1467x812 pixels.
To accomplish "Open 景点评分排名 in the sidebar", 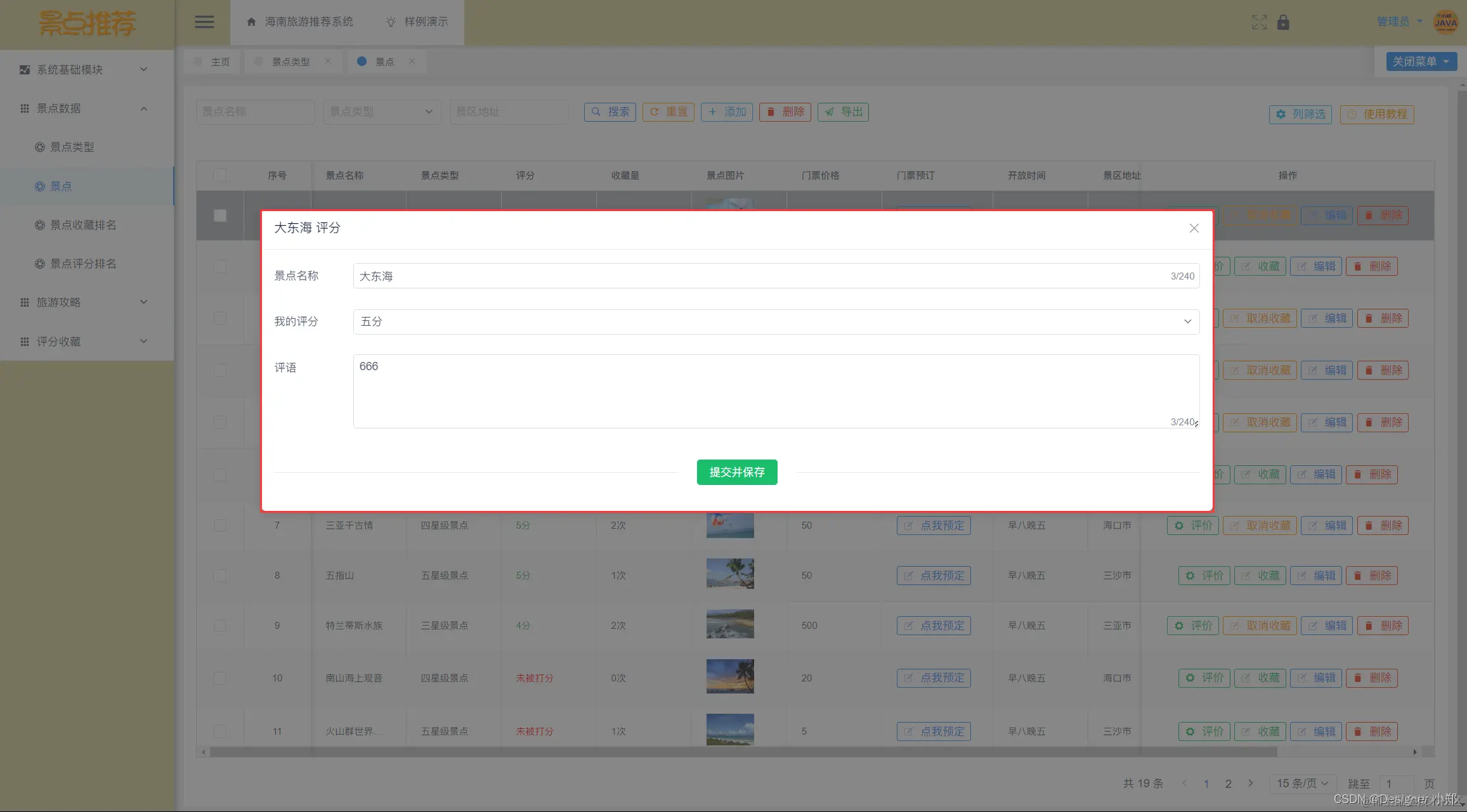I will (83, 264).
